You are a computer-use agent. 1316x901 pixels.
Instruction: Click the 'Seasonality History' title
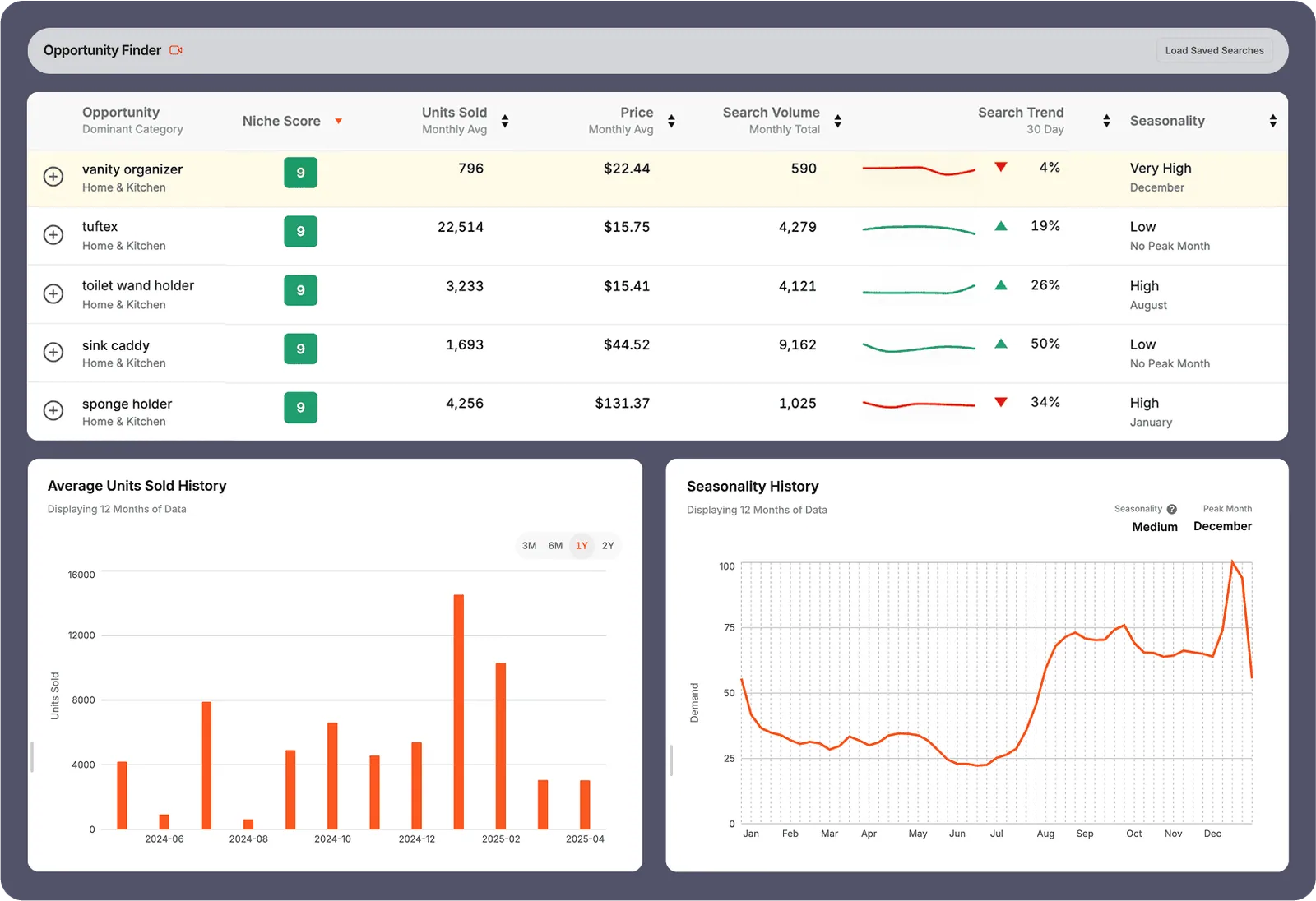(x=753, y=487)
